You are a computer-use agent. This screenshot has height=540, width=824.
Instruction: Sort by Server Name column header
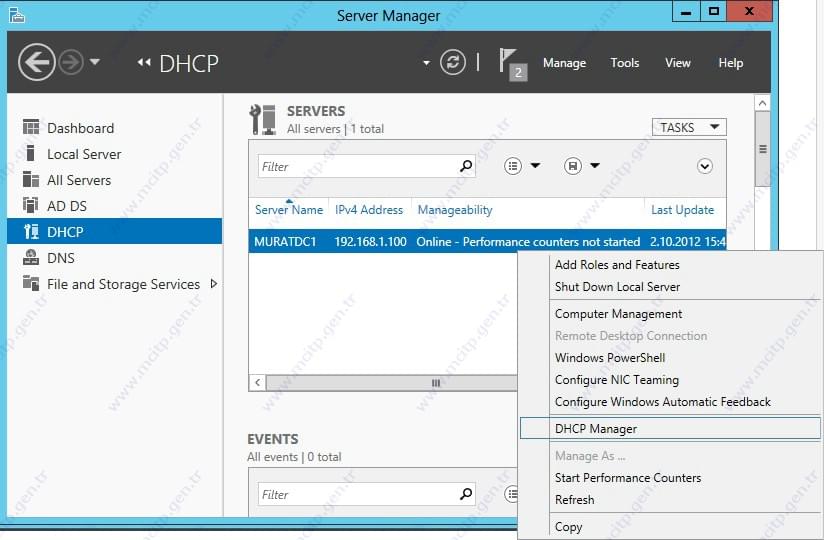[x=289, y=210]
